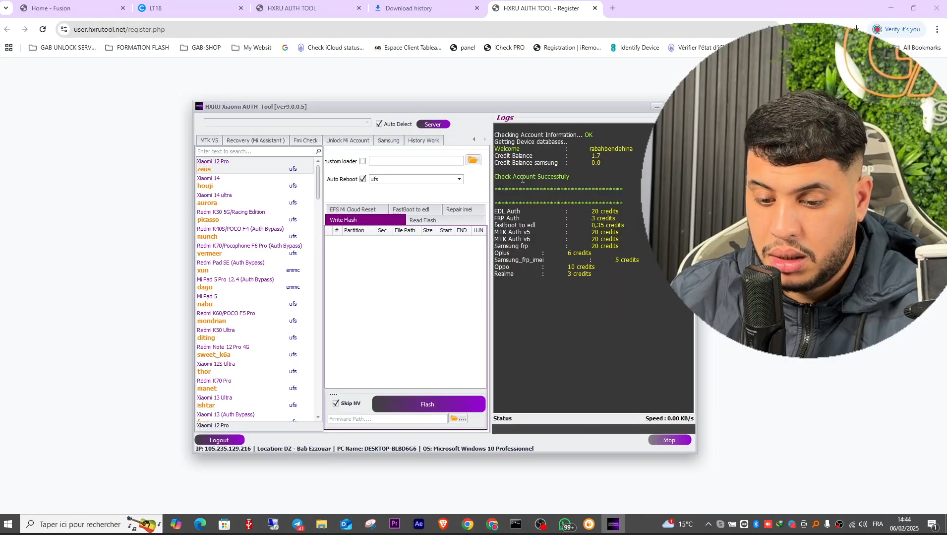The width and height of the screenshot is (947, 535).
Task: Select the 'picasso' Redmi K30 row
Action: point(255,216)
